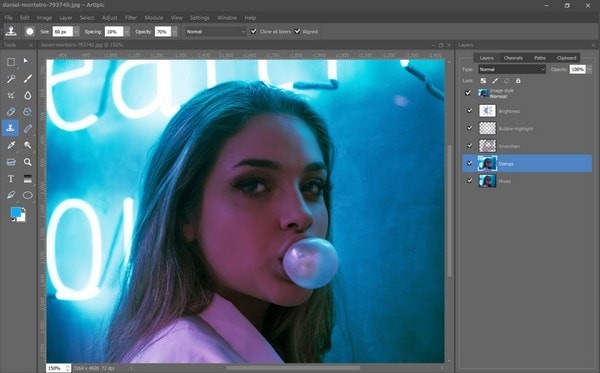This screenshot has height=373, width=600.
Task: Select the Photo layer thumbnail
Action: pos(488,181)
